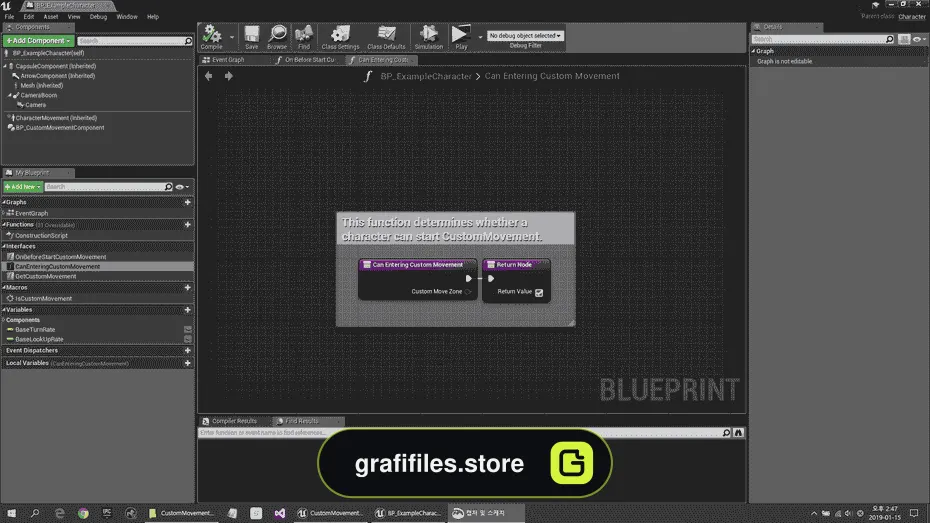Select CapsuleComponent (Inherited) in tree
930x523 pixels.
point(56,66)
